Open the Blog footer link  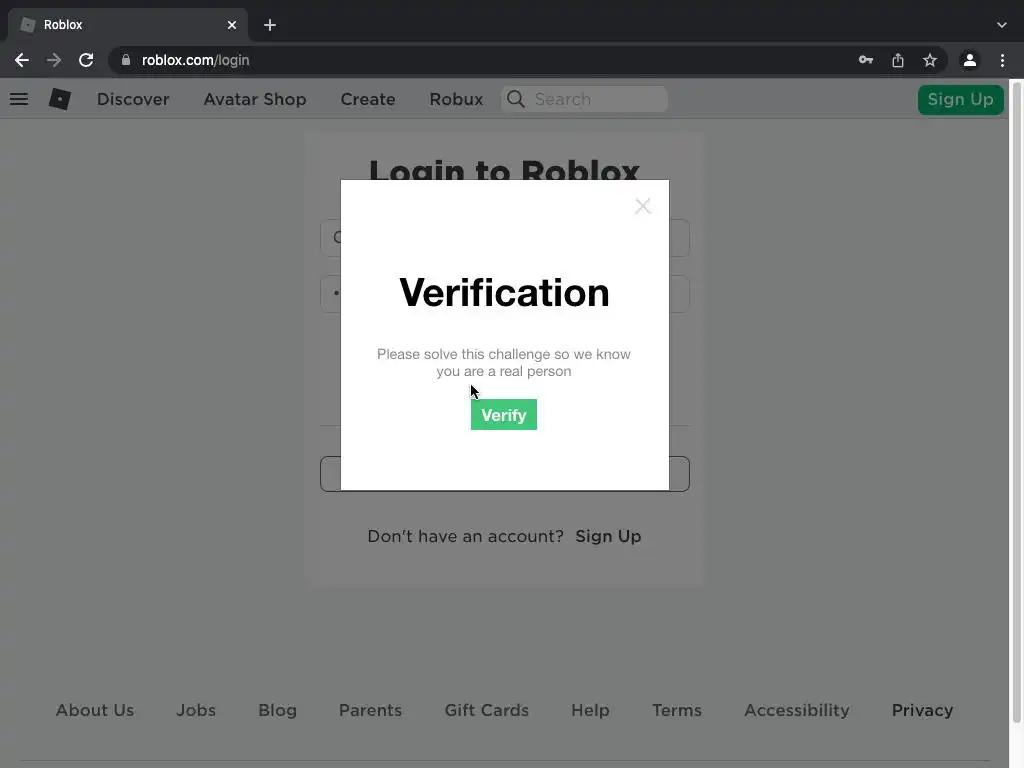[278, 710]
